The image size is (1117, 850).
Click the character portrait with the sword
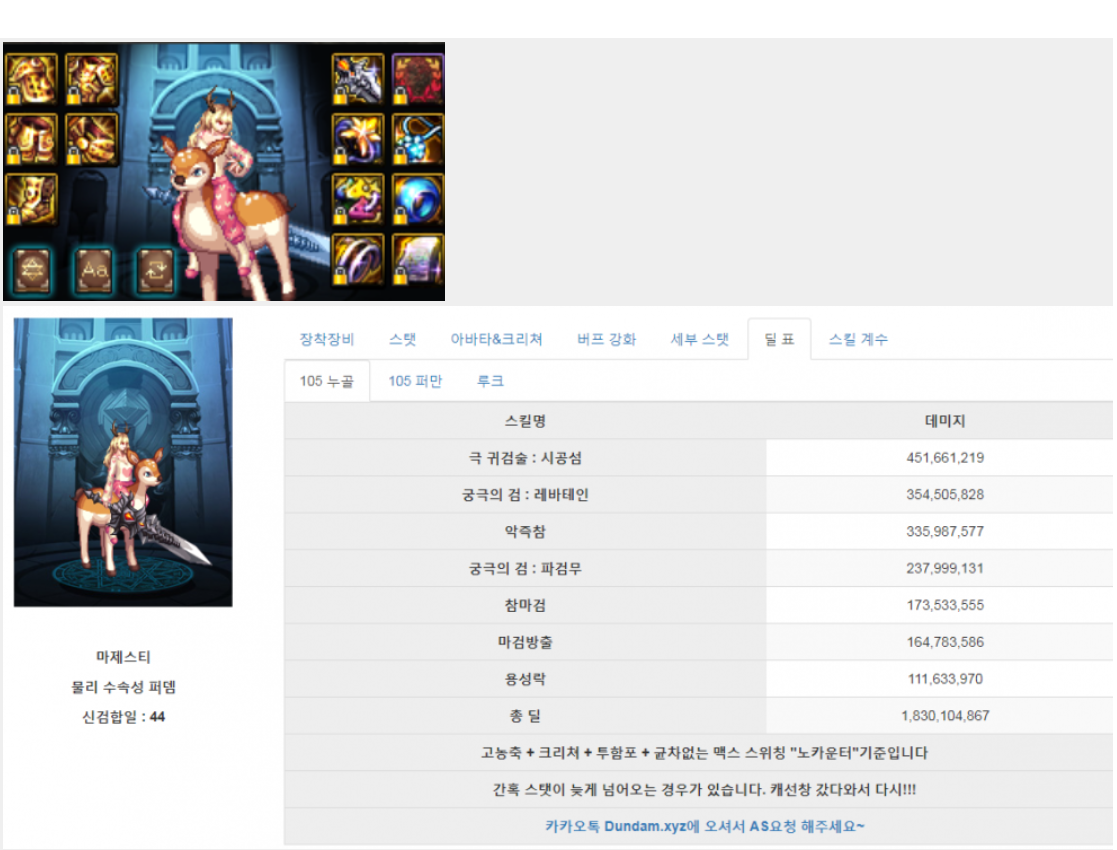point(123,462)
